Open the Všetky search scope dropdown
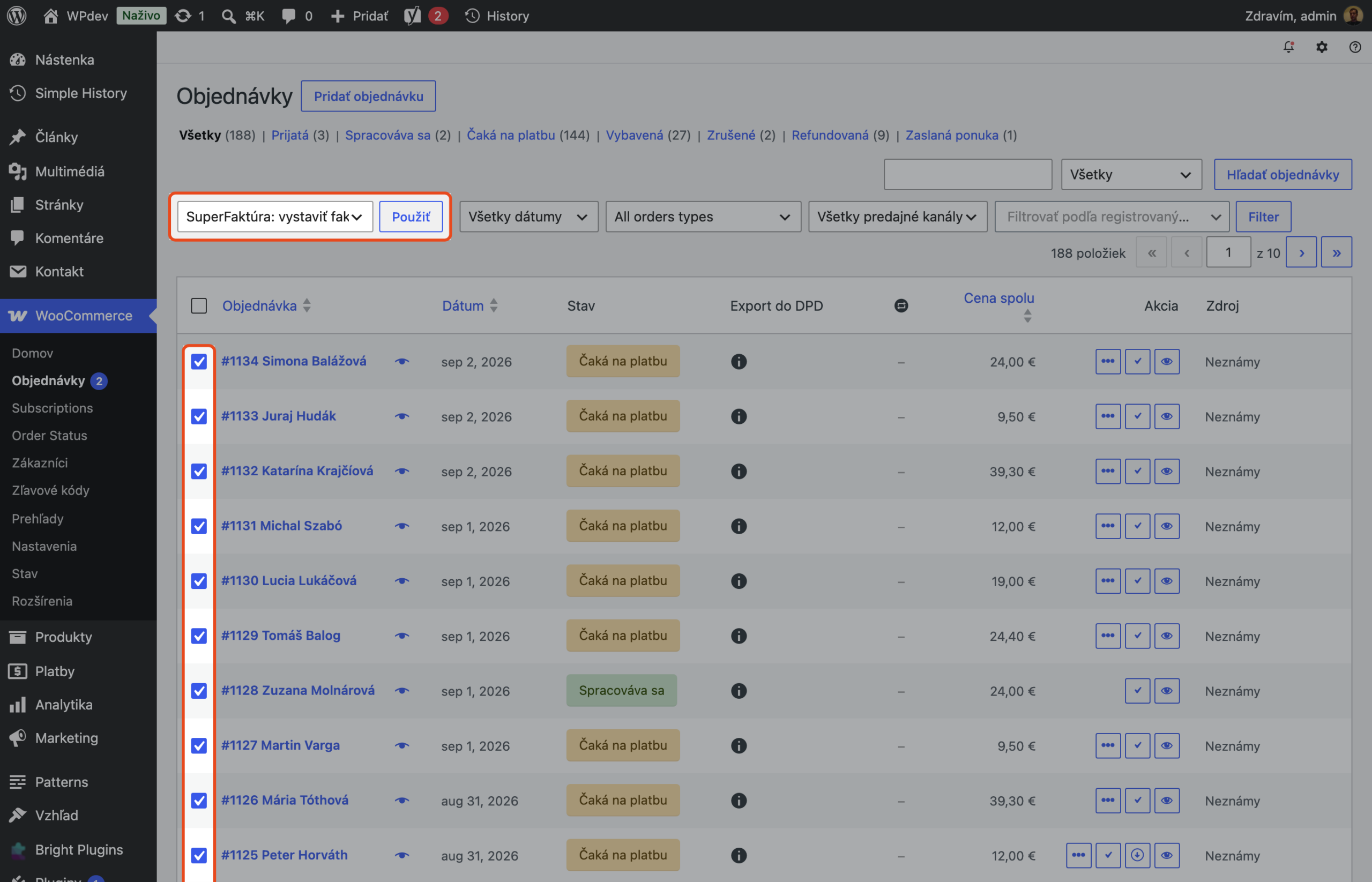 (1131, 174)
